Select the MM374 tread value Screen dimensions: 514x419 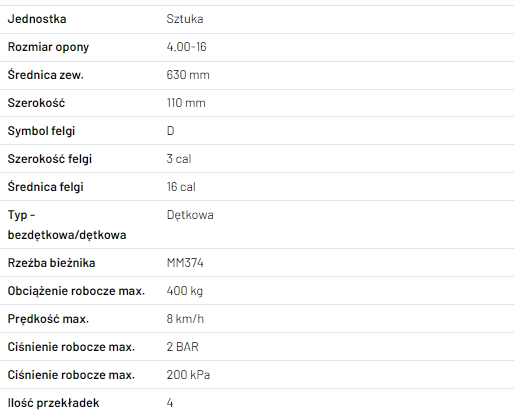(185, 263)
